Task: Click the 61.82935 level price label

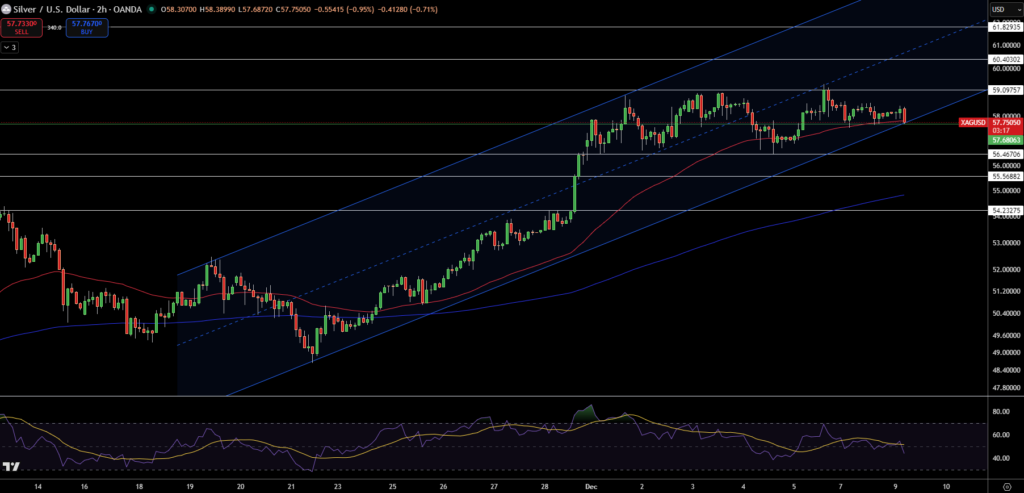Action: click(x=1004, y=28)
